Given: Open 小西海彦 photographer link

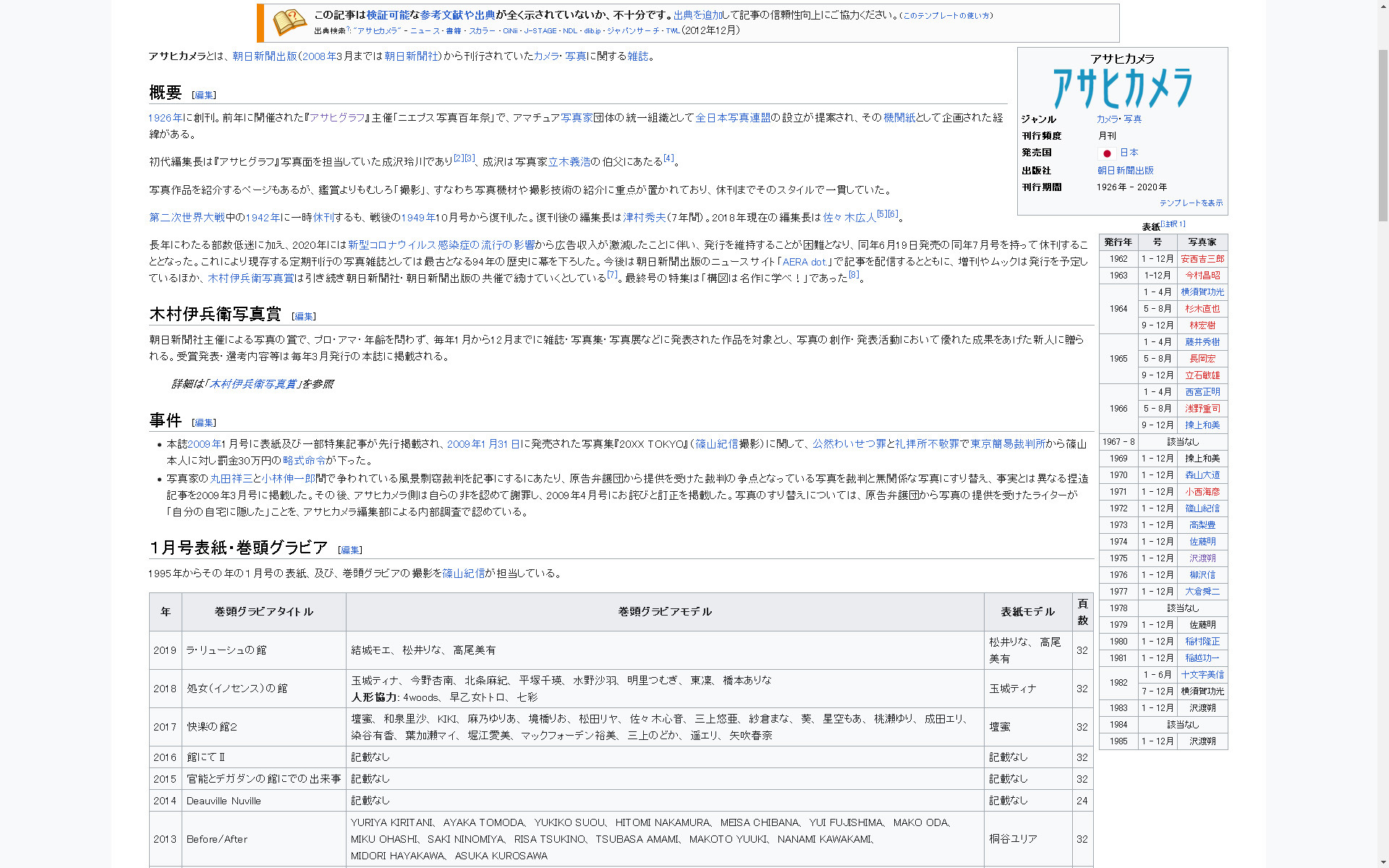Looking at the screenshot, I should pos(1202,492).
